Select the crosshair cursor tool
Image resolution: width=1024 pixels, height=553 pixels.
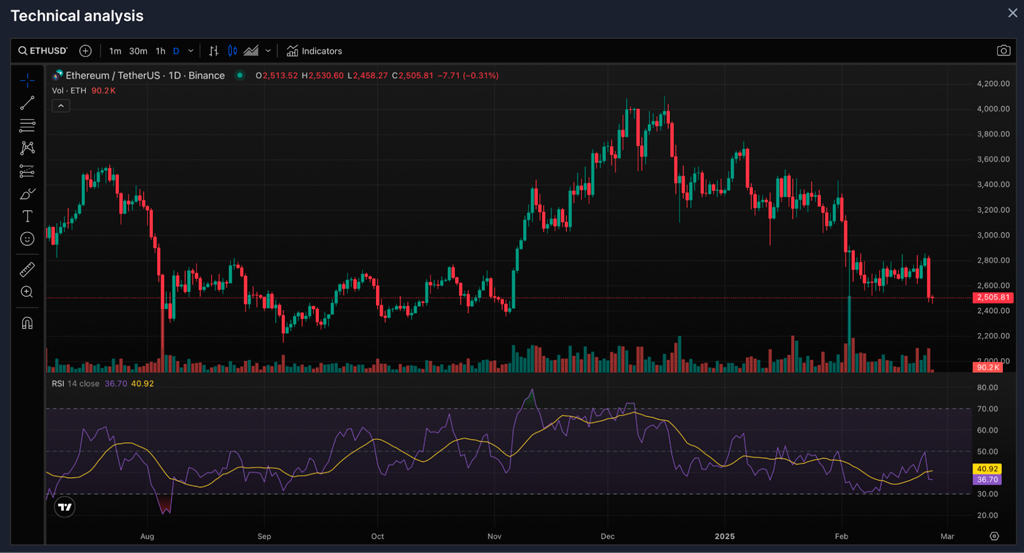coord(27,80)
